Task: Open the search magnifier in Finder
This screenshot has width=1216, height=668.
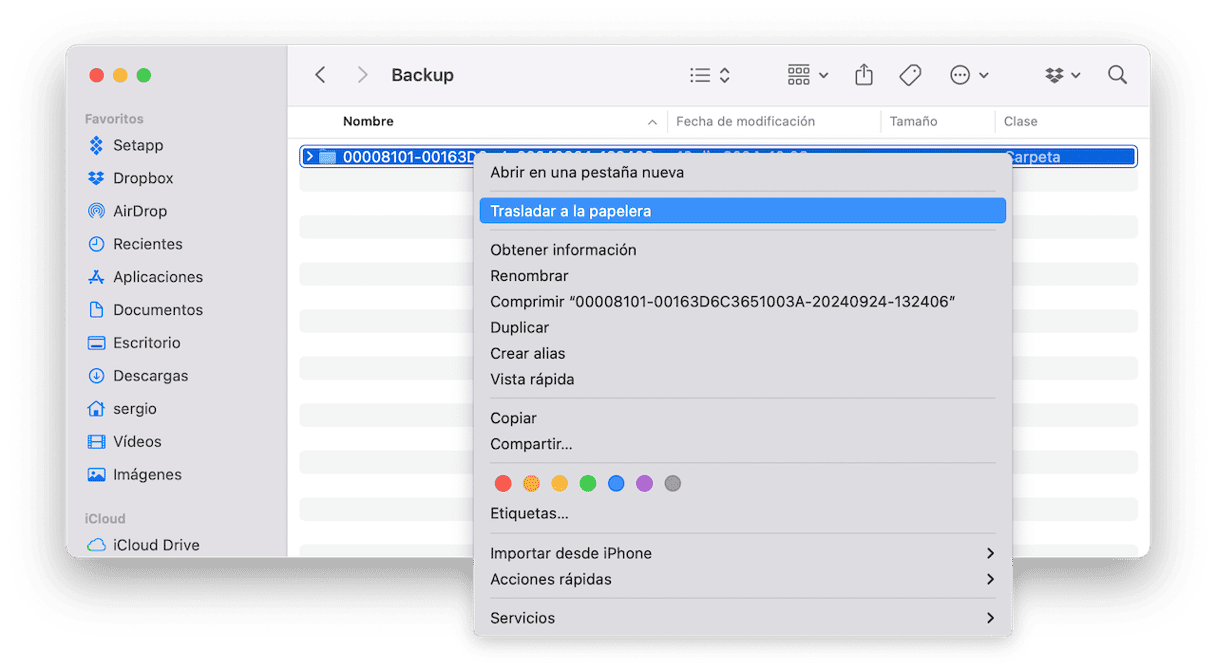Action: click(1117, 75)
